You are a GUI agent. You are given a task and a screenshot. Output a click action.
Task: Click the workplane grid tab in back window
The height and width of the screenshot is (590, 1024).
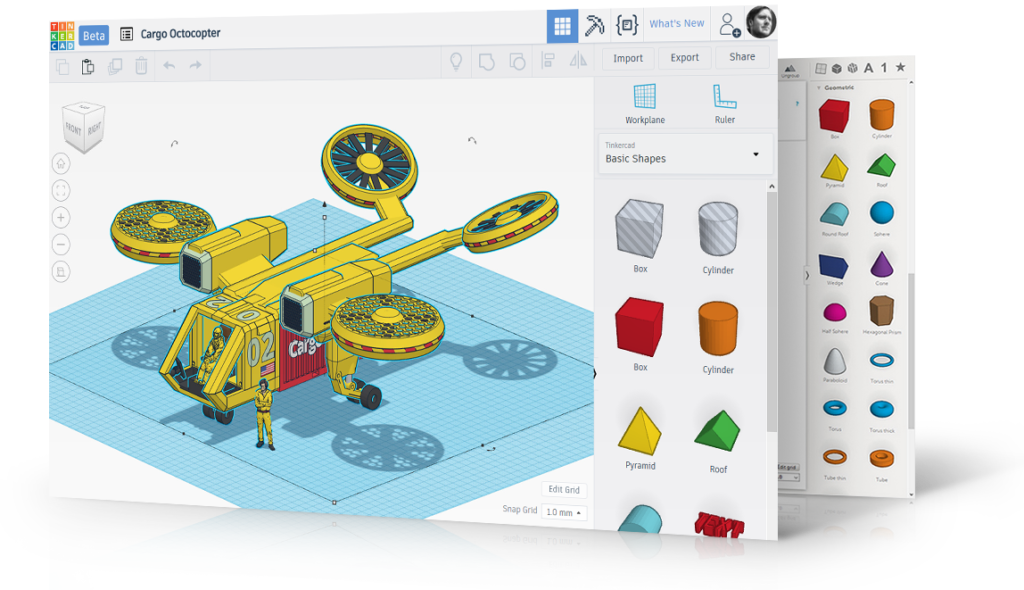pyautogui.click(x=821, y=69)
